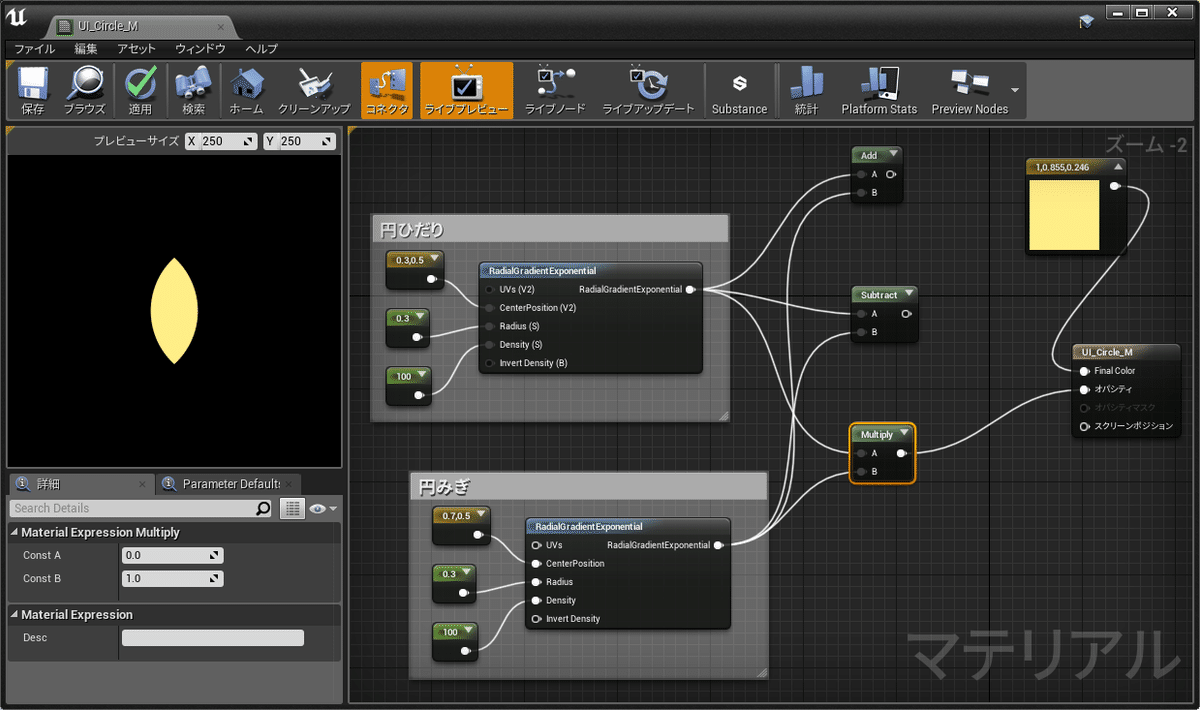Click the graduation cap tutorial icon
Viewport: 1200px width, 710px height.
1087,22
